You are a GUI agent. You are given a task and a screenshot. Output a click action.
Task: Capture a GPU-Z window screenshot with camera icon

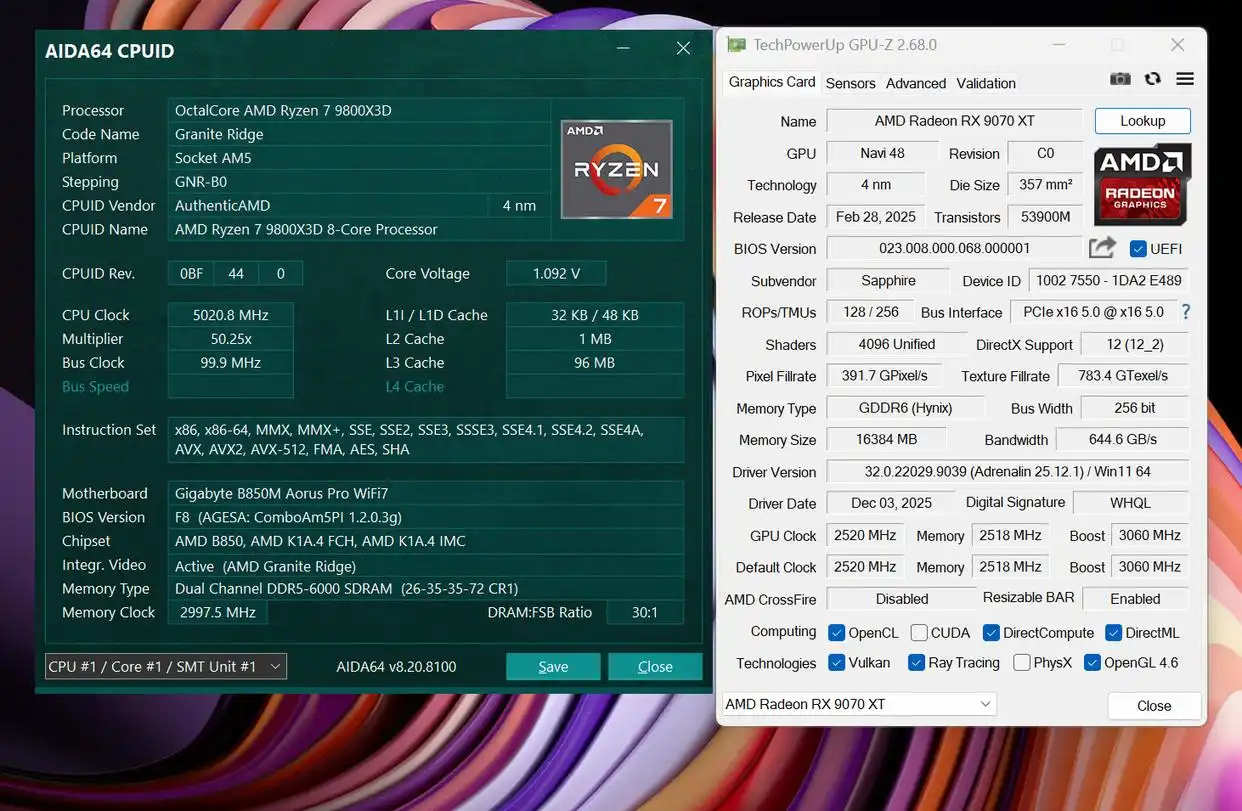click(x=1120, y=78)
